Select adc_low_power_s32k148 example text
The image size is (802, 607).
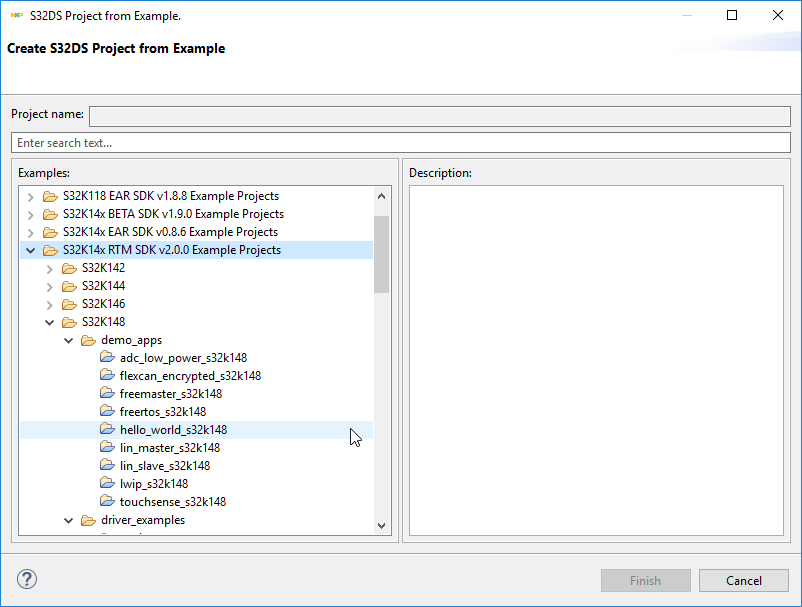184,358
